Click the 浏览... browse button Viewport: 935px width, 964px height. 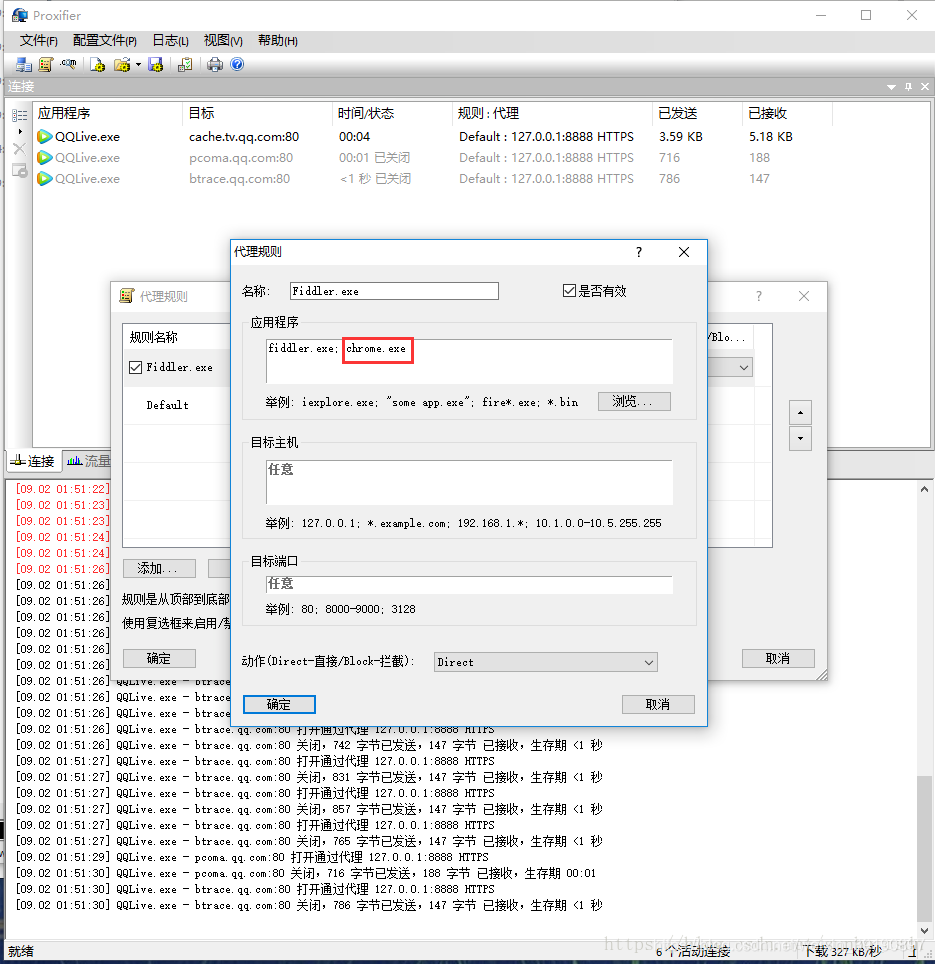(x=633, y=401)
